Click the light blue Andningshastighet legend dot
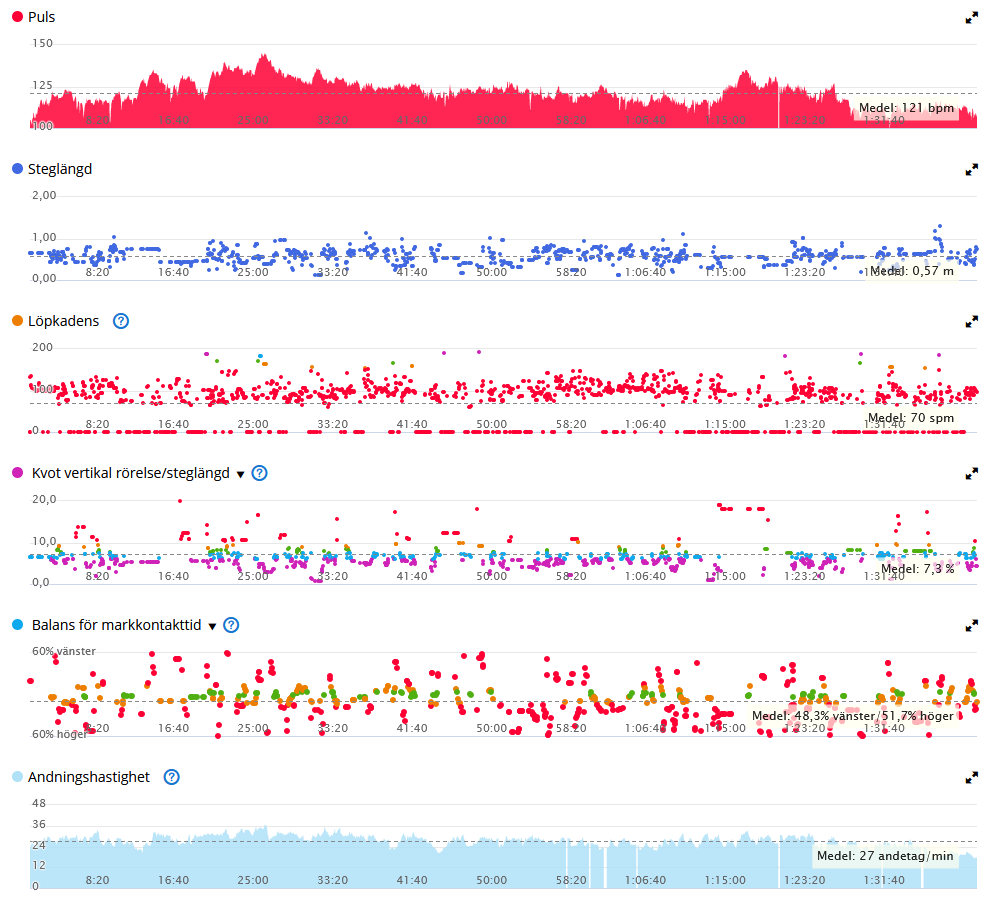 point(18,777)
